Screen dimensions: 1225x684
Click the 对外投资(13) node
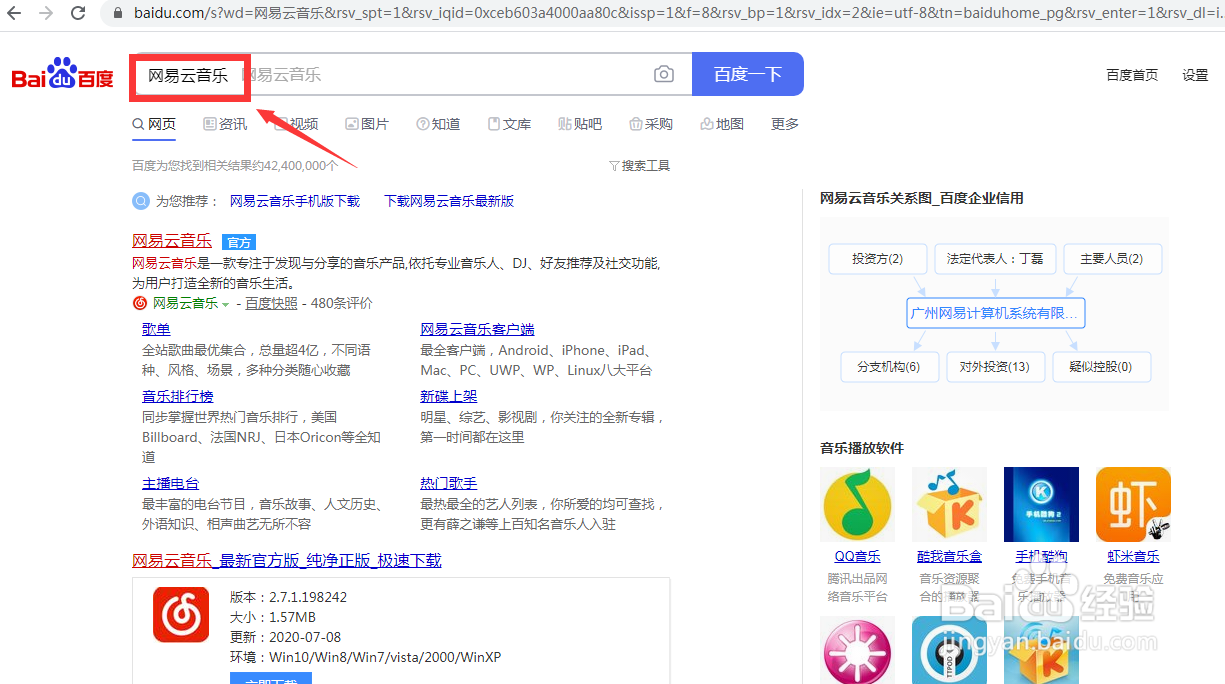994,367
